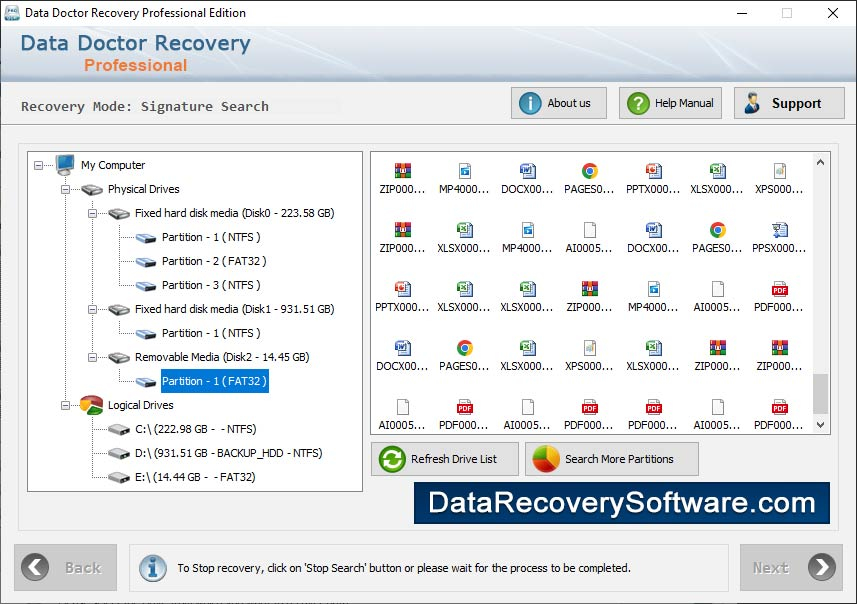Viewport: 857px width, 604px height.
Task: Select the Removable Media Disk2 drive icon
Action: coord(119,357)
